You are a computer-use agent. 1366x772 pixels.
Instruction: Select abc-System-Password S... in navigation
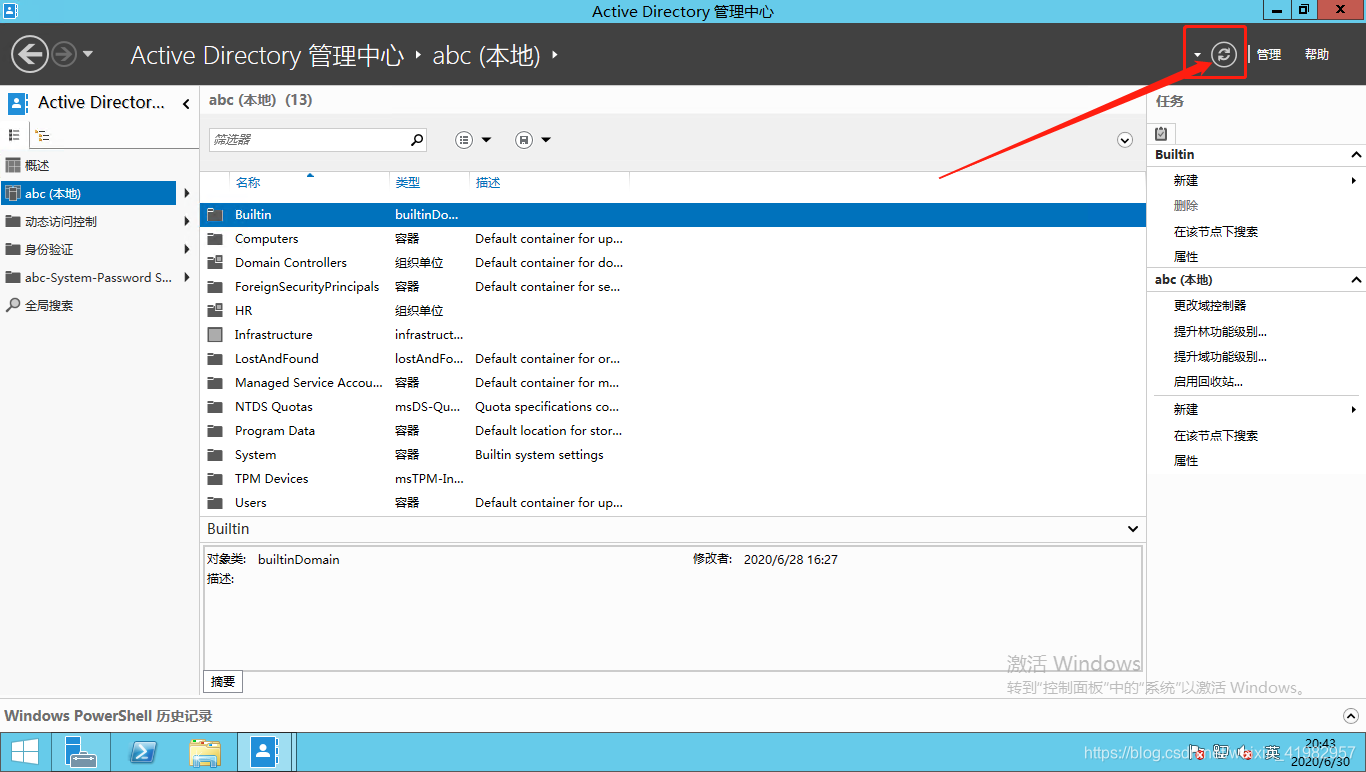click(x=98, y=277)
